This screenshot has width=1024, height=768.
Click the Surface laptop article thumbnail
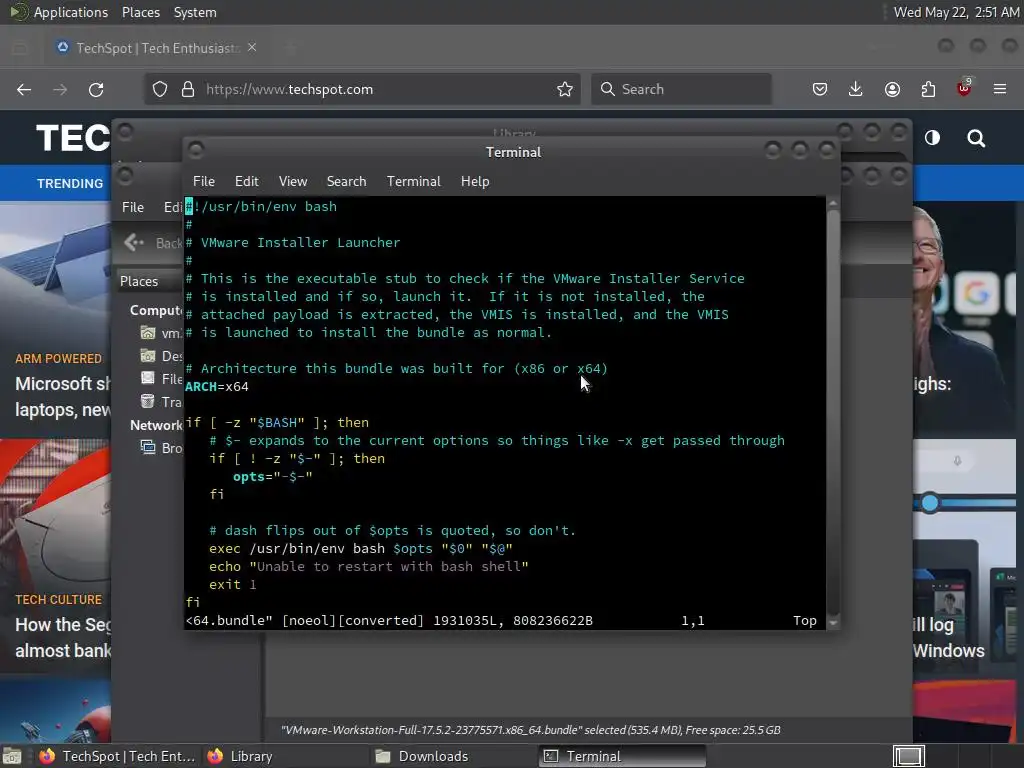(56, 274)
